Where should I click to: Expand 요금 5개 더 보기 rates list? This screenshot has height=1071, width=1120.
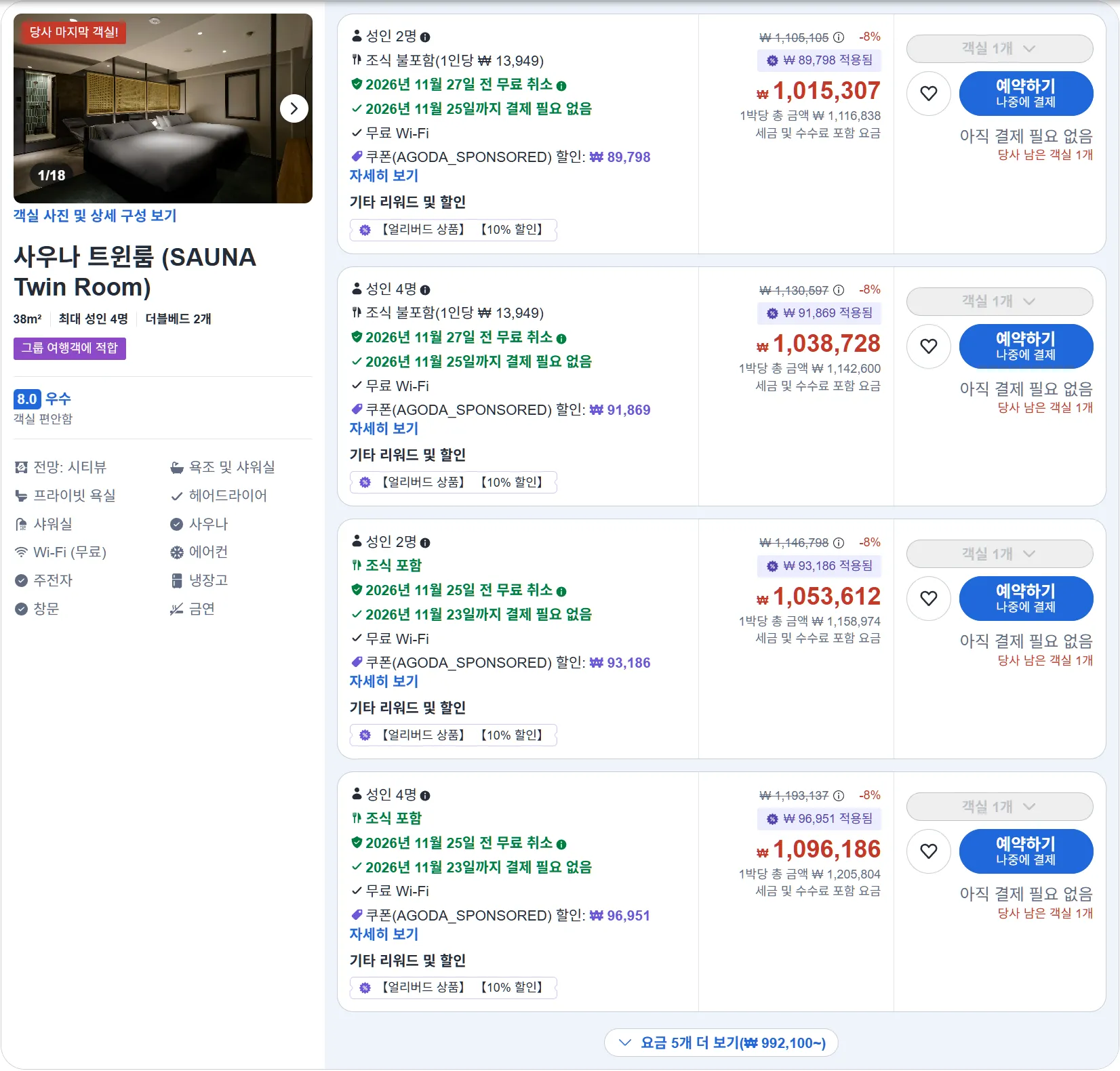(x=721, y=1043)
